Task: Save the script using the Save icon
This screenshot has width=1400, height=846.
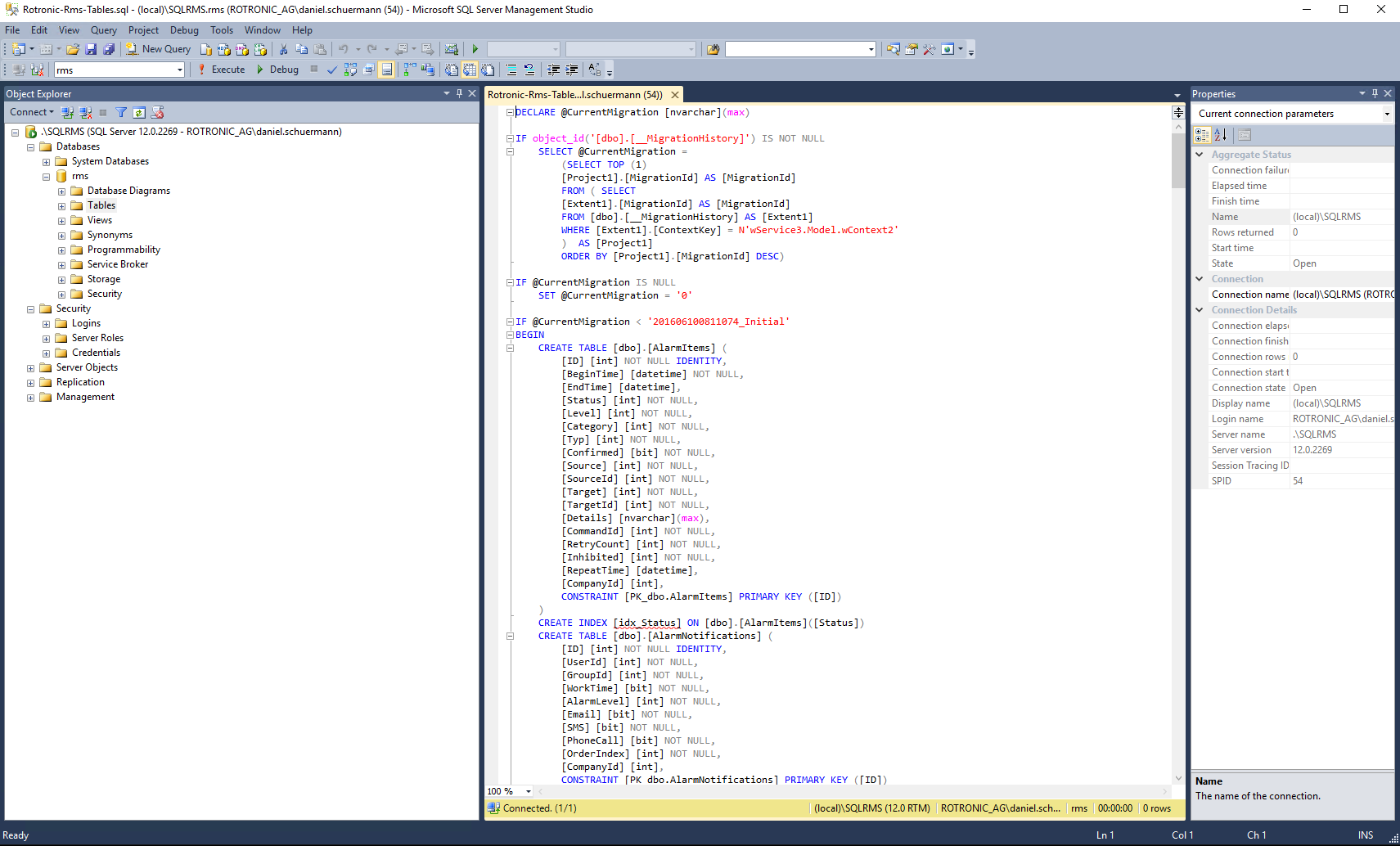Action: pyautogui.click(x=91, y=49)
